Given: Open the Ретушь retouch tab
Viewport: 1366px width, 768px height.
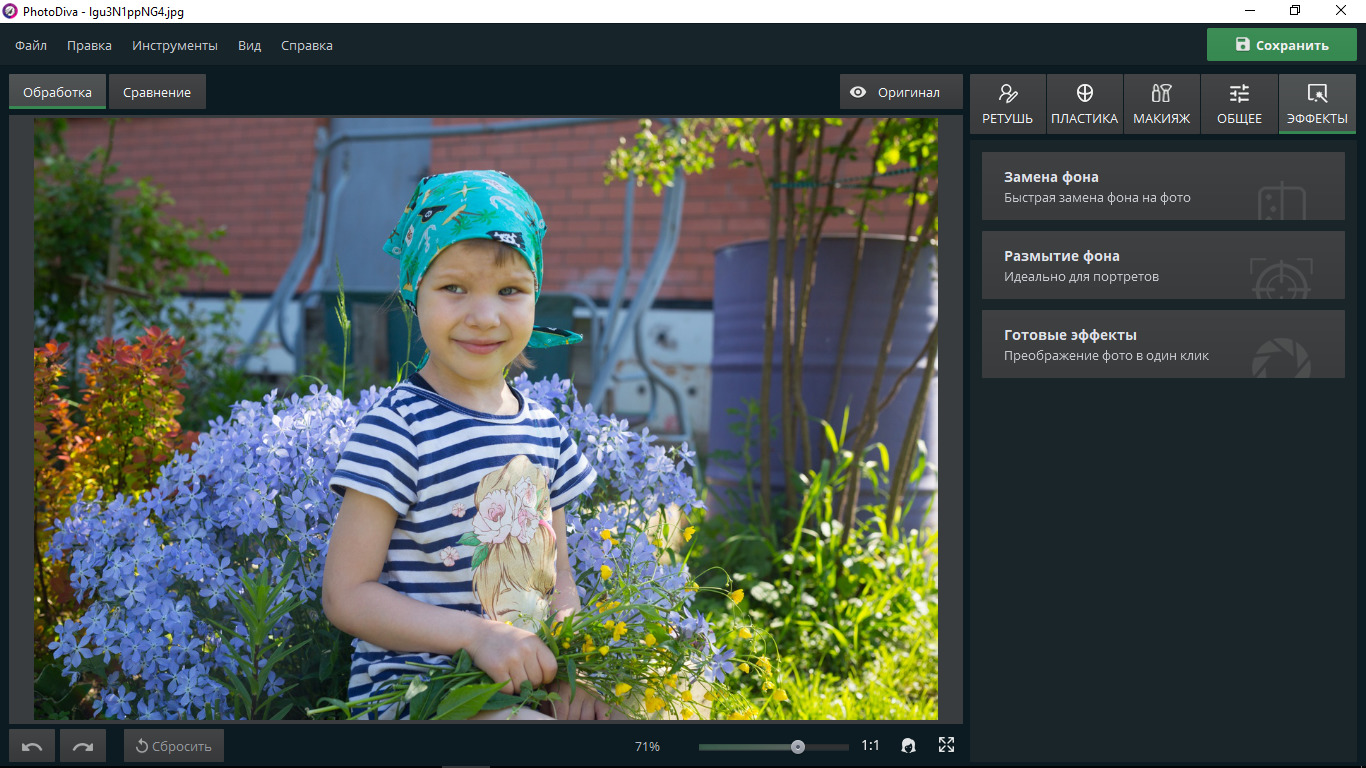Looking at the screenshot, I should click(x=1007, y=104).
